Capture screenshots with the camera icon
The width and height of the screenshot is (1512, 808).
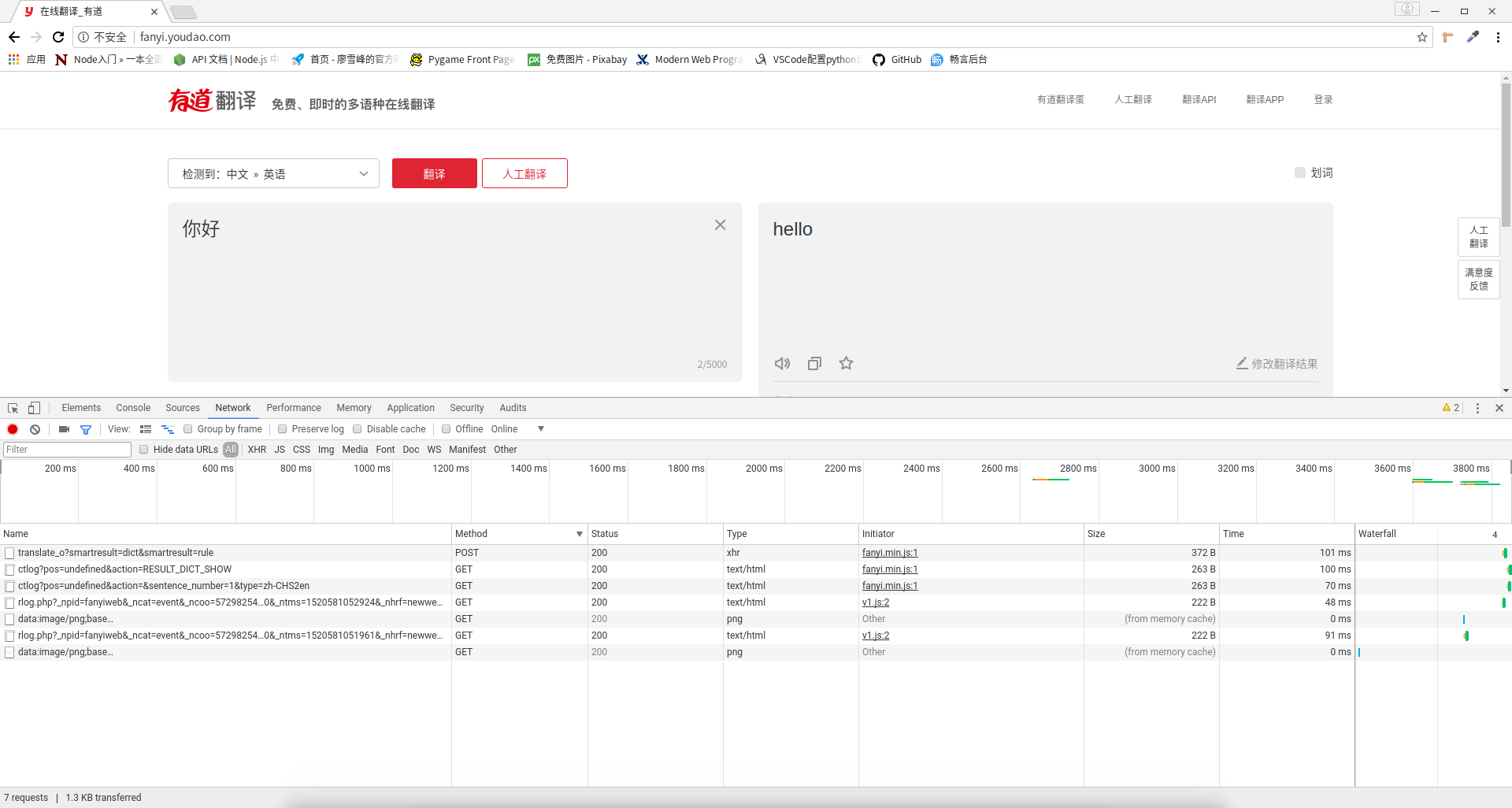coord(64,429)
